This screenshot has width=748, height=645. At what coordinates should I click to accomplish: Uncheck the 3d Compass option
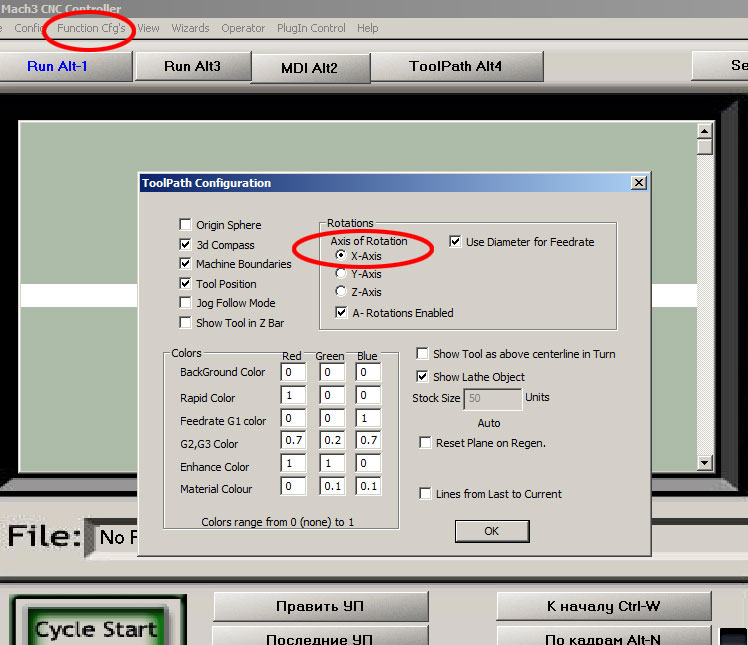click(185, 245)
